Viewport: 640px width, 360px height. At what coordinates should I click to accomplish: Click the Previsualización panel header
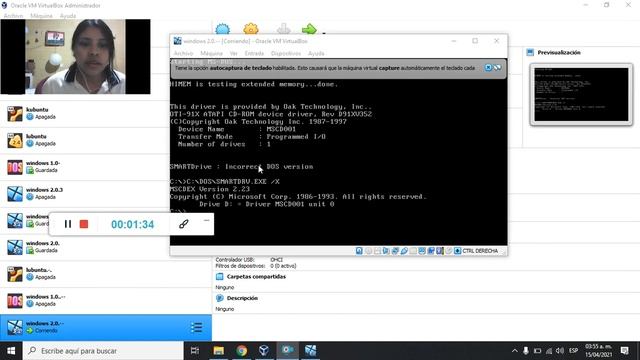pos(559,53)
